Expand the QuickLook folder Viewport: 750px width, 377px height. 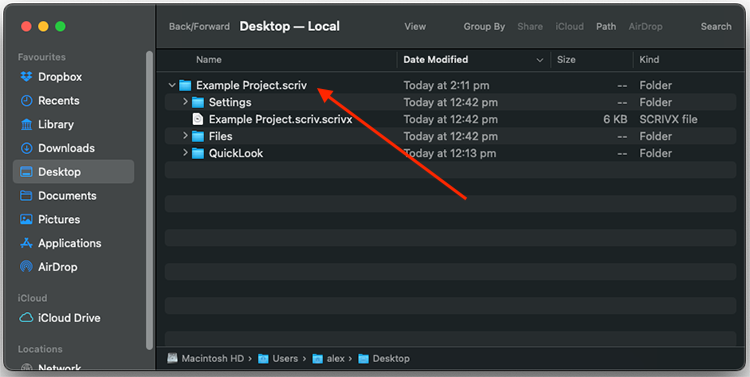tap(185, 153)
